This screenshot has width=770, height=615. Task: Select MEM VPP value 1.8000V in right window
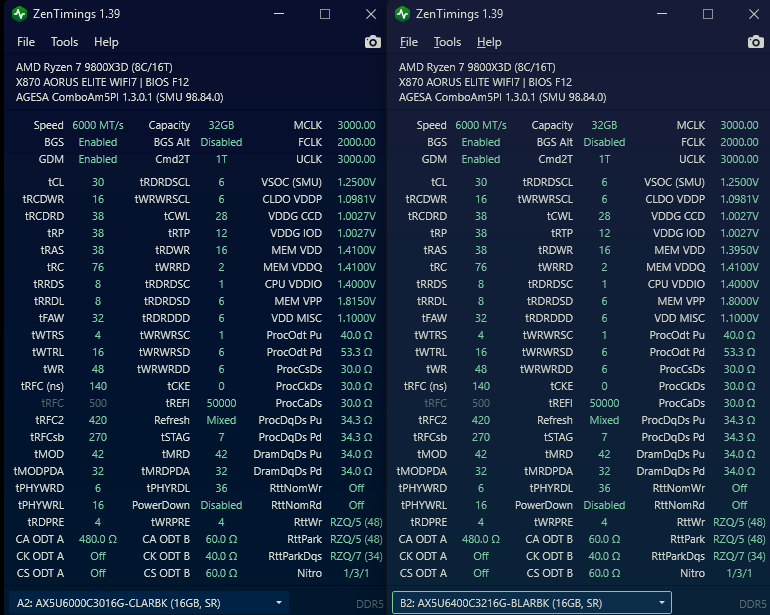coord(739,301)
